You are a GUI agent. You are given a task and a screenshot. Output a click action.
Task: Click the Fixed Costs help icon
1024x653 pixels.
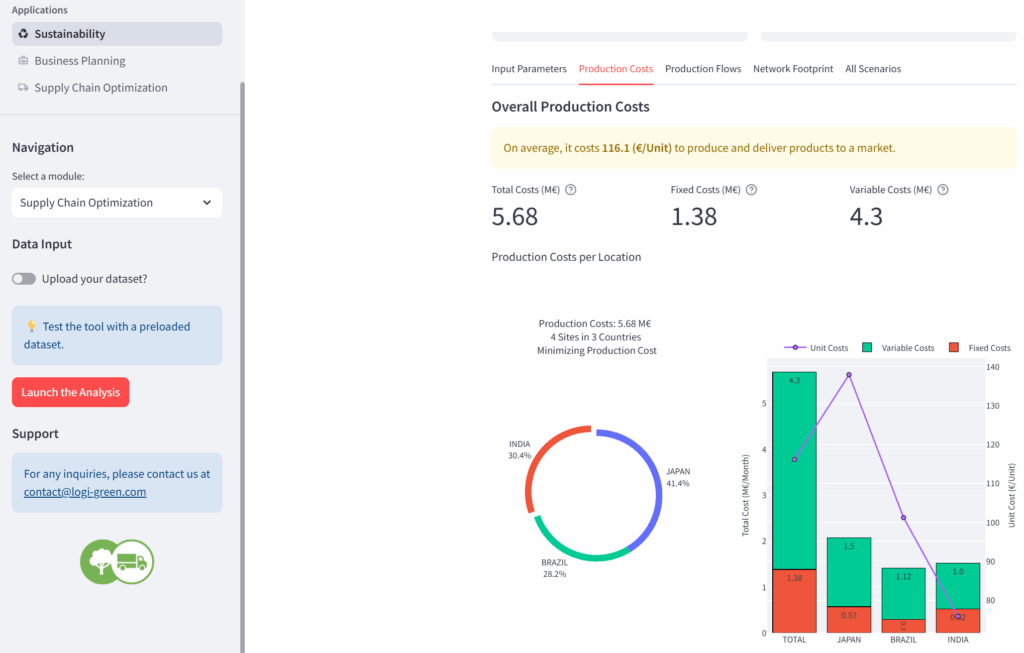click(752, 190)
